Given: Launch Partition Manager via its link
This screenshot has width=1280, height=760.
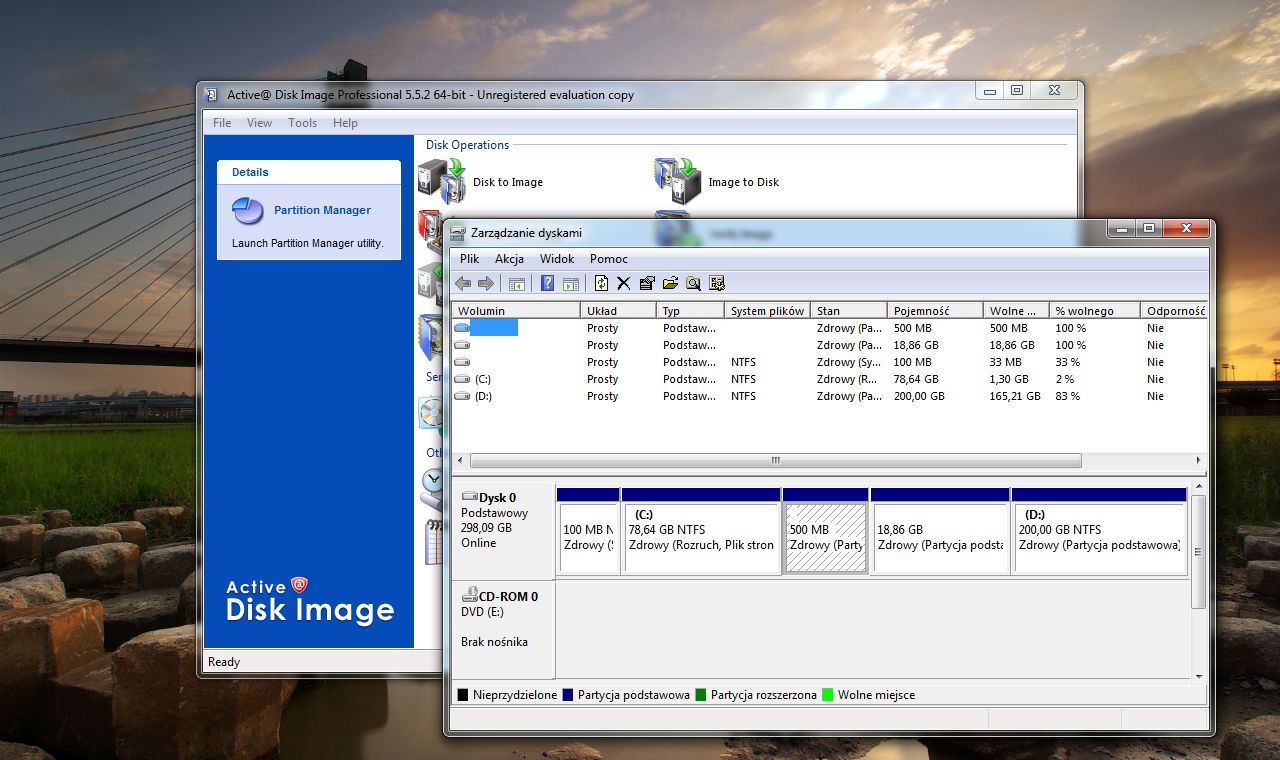Looking at the screenshot, I should [322, 210].
